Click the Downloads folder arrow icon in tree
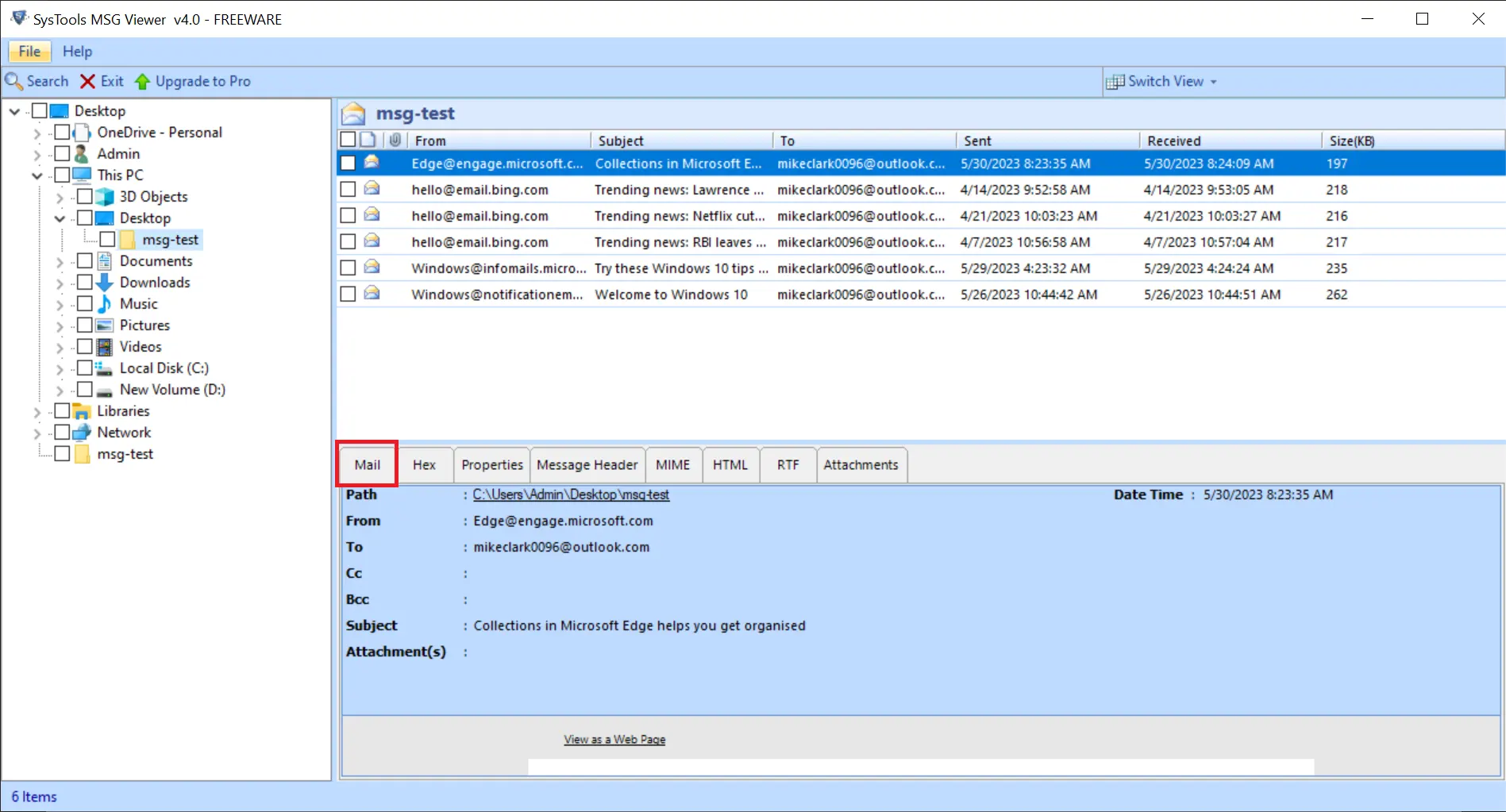 point(105,283)
